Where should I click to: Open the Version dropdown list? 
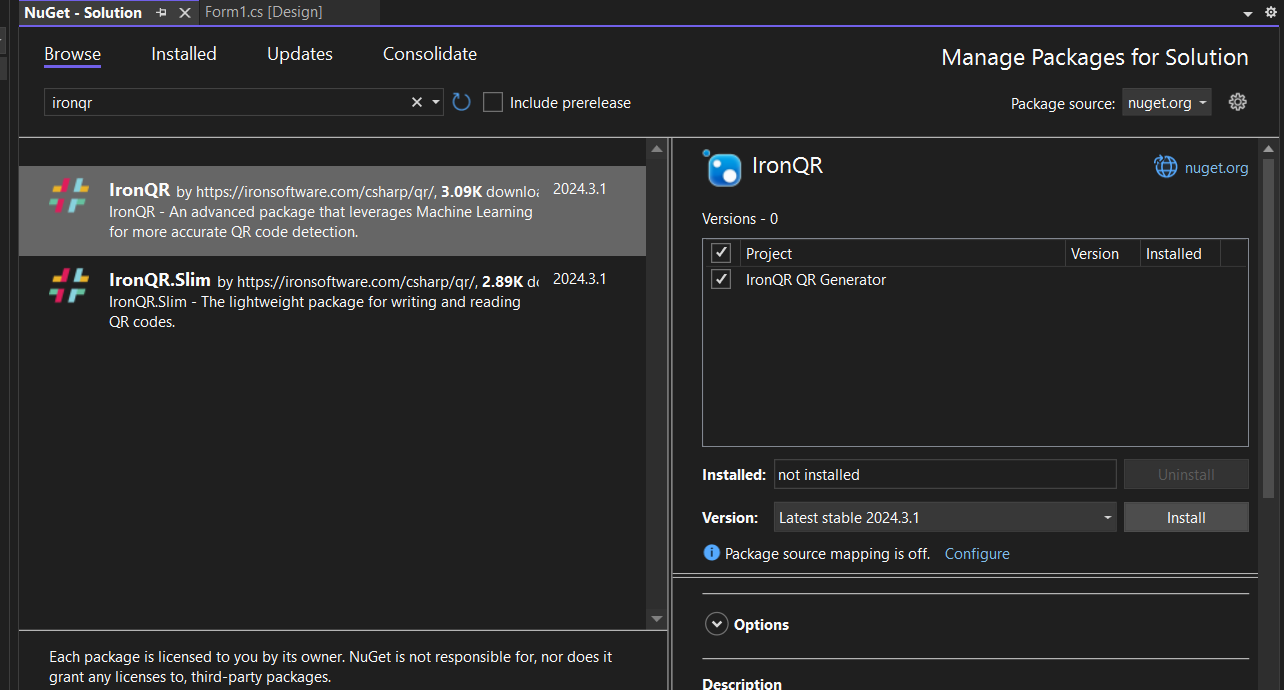coord(945,517)
